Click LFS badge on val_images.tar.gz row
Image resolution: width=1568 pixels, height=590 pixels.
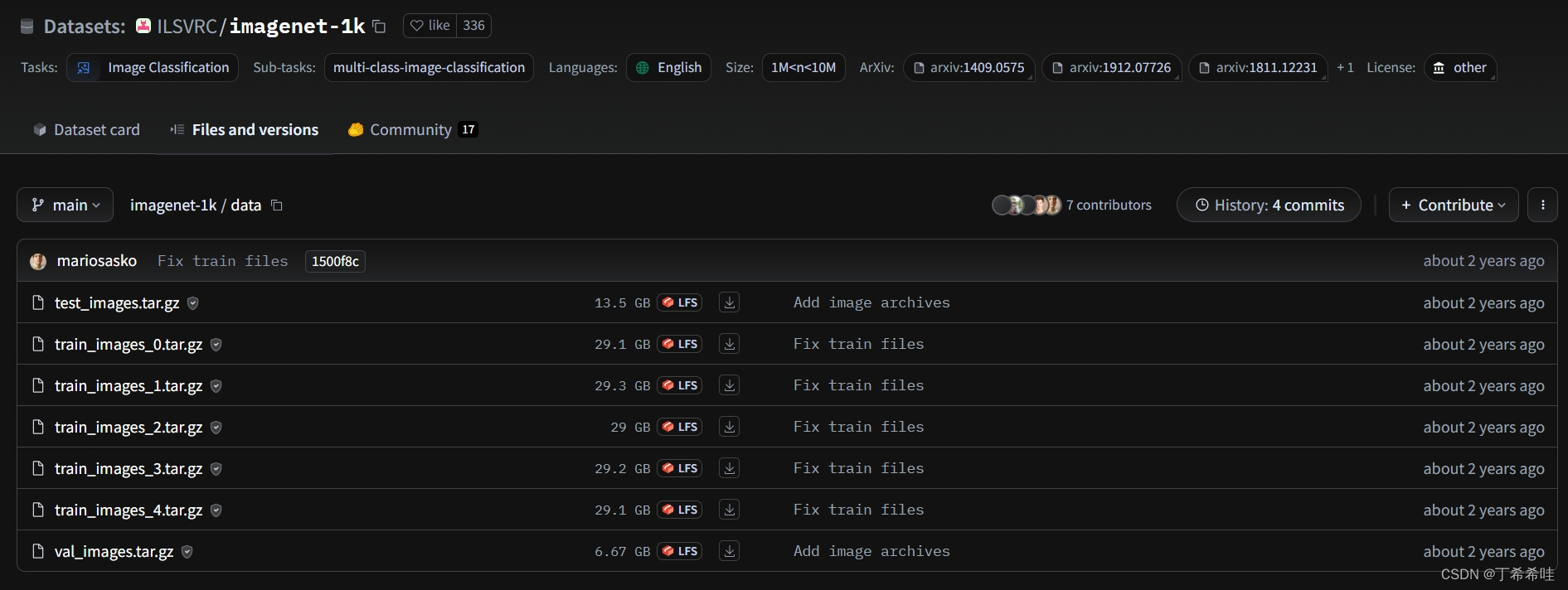click(x=680, y=551)
